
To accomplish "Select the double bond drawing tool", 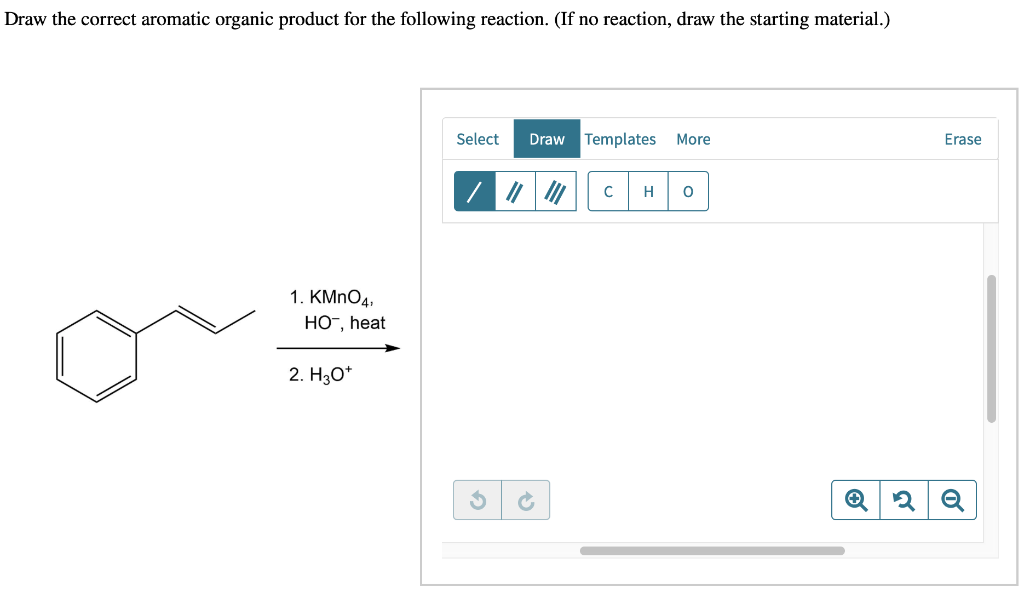I will (x=514, y=190).
